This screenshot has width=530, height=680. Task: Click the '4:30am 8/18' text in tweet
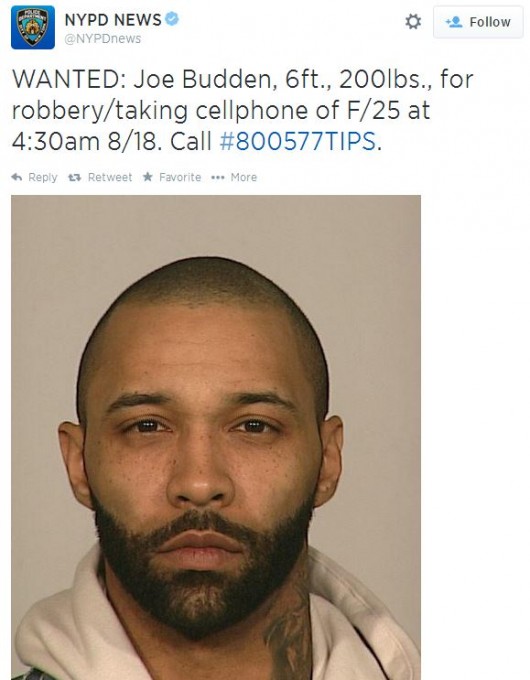[87, 141]
